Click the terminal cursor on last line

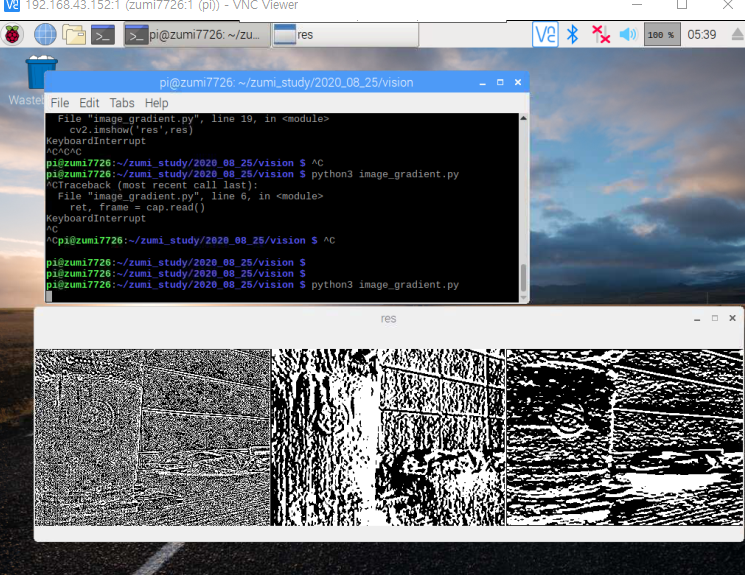click(49, 296)
